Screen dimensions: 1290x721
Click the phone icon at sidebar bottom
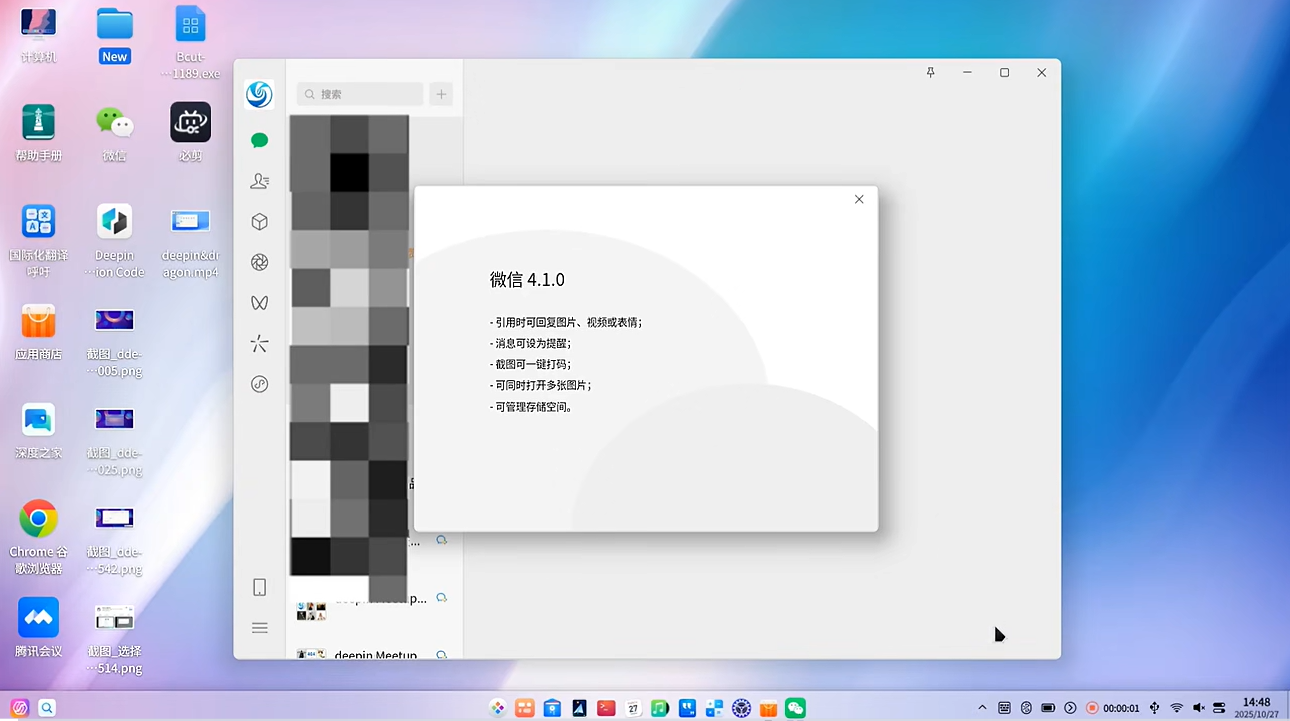[x=259, y=587]
